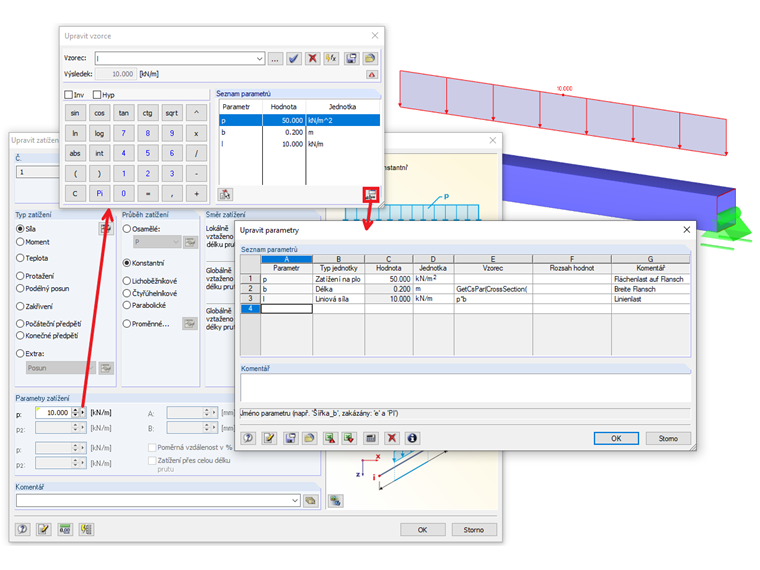760x570 pixels.
Task: Select Osamělé load distribution radio
Action: point(127,229)
